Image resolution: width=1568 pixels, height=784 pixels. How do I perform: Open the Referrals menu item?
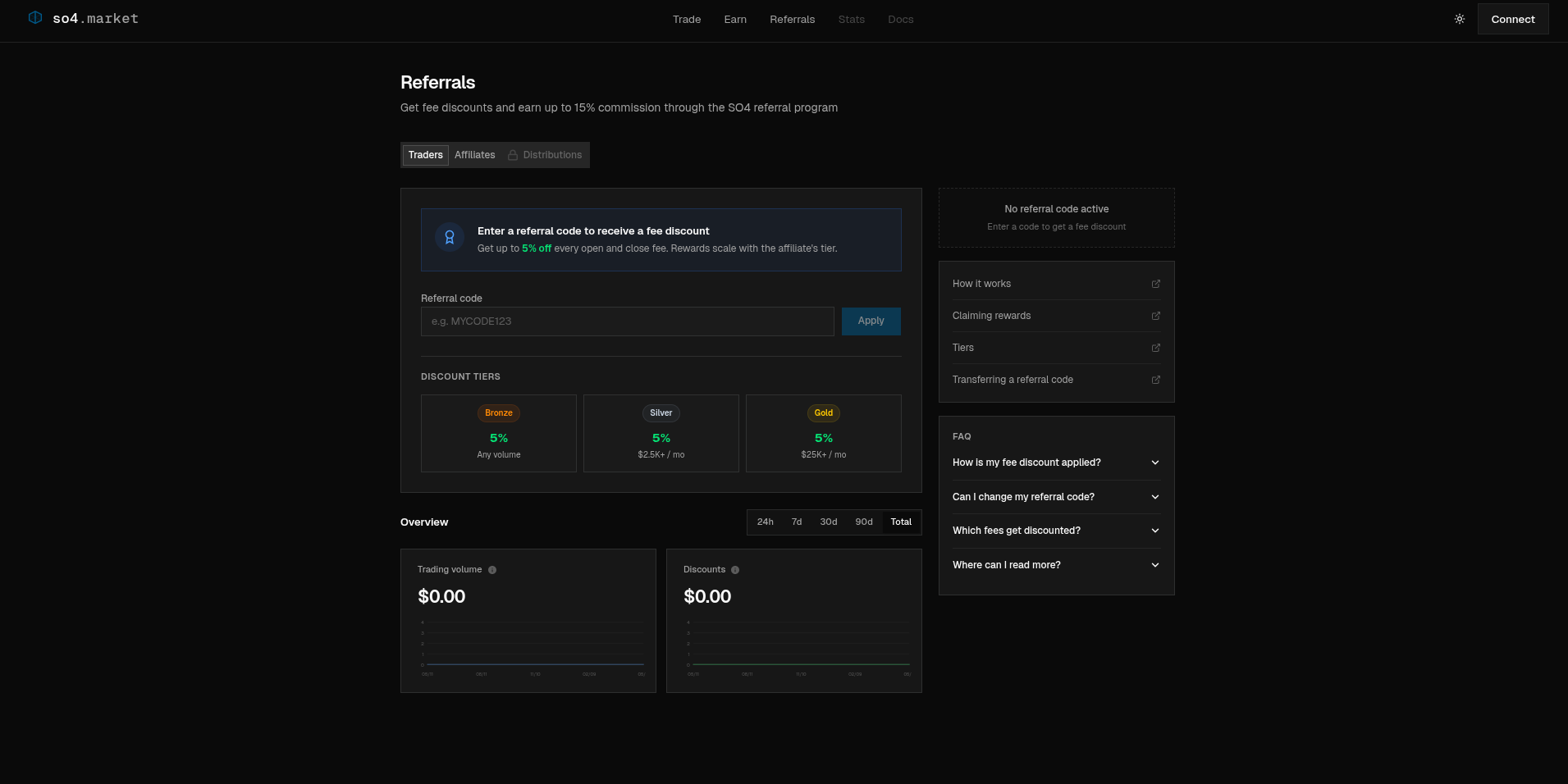pyautogui.click(x=792, y=20)
